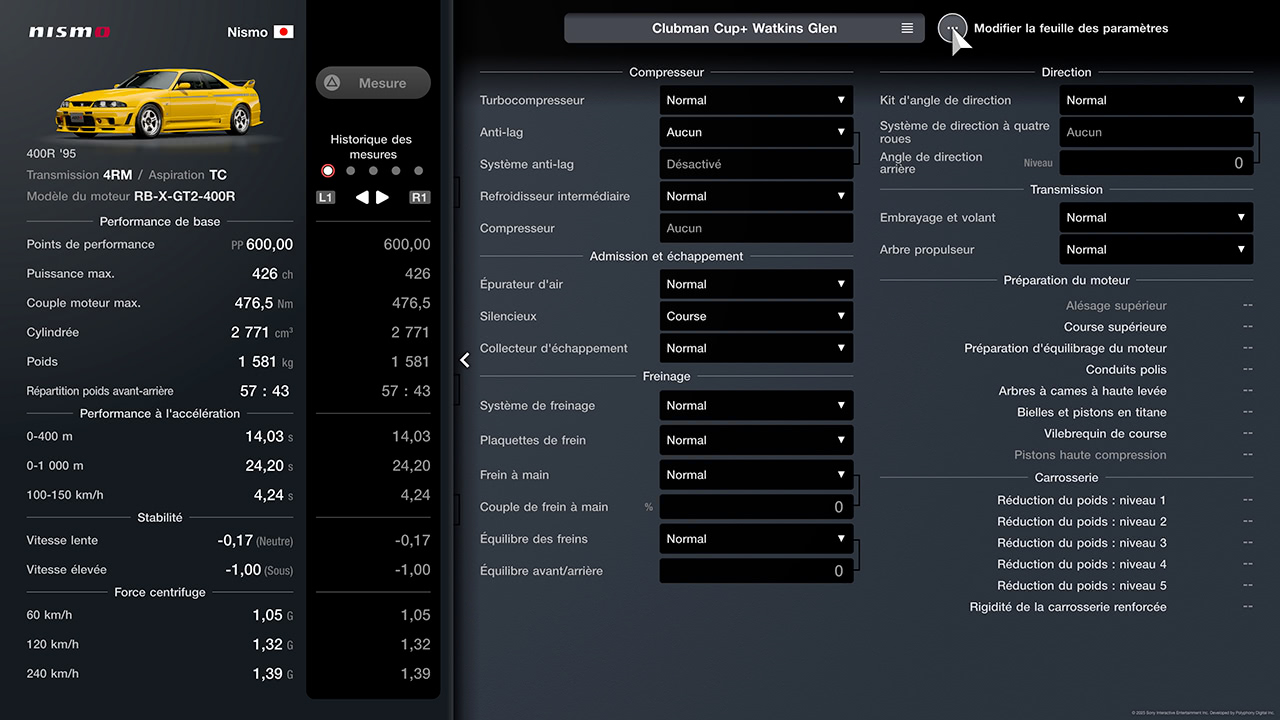Click the three-dots settings sheet options icon
Viewport: 1280px width, 720px height.
click(x=952, y=28)
